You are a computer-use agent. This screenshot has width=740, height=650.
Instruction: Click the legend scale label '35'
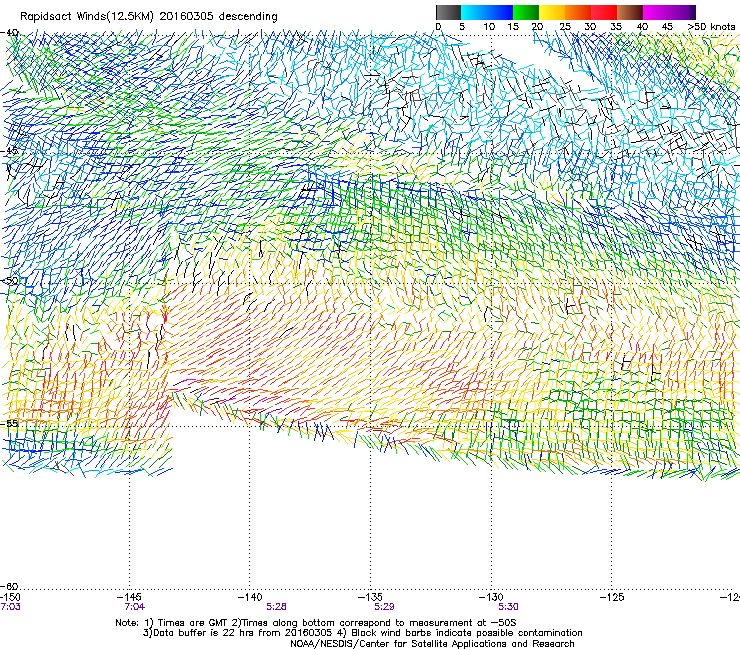tap(616, 27)
